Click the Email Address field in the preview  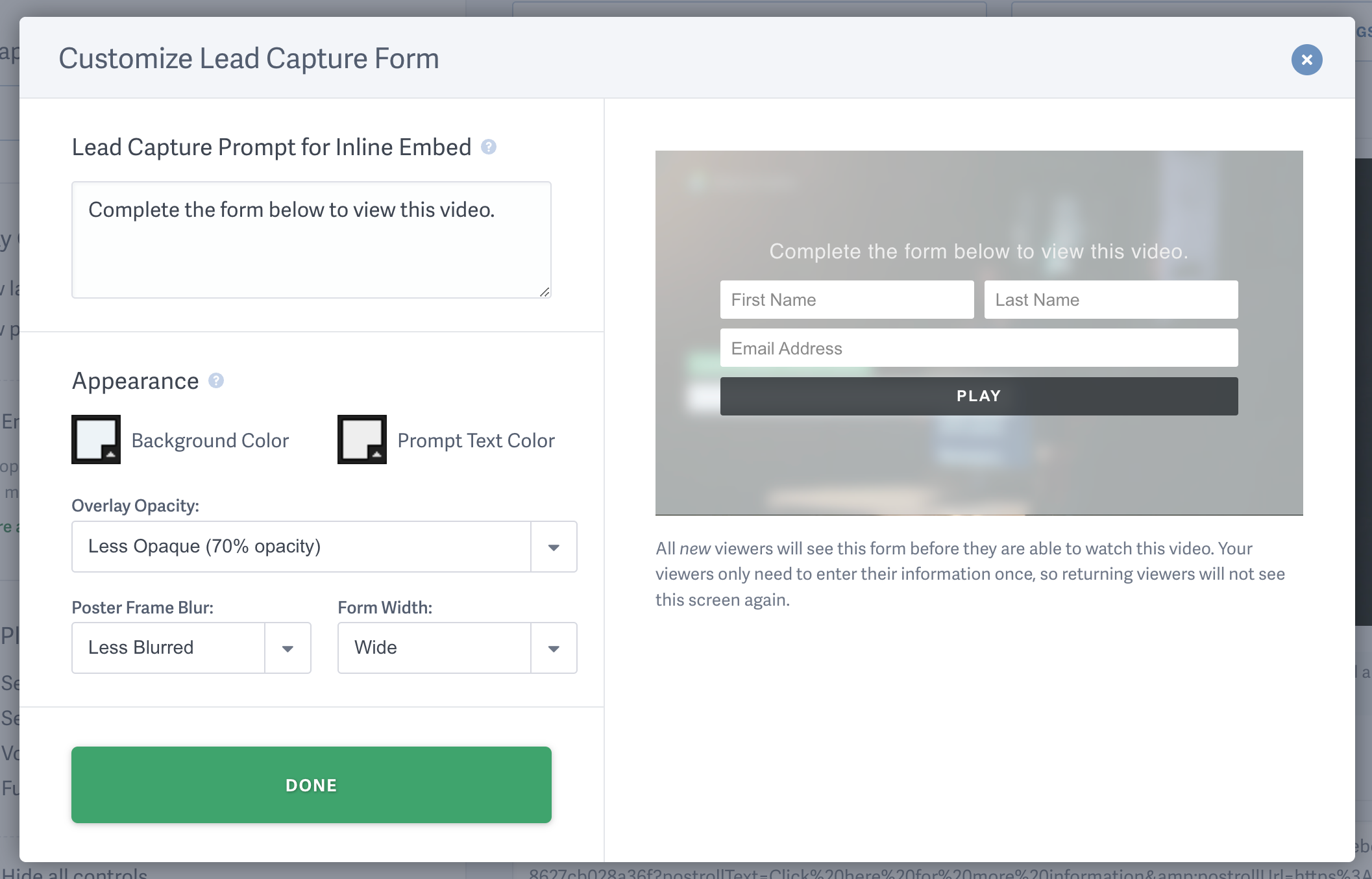979,348
